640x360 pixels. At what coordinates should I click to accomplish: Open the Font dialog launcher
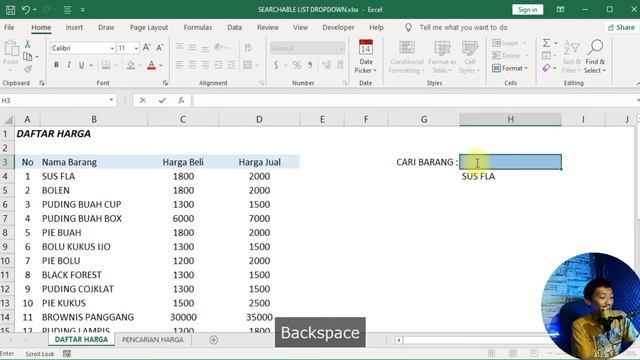165,83
